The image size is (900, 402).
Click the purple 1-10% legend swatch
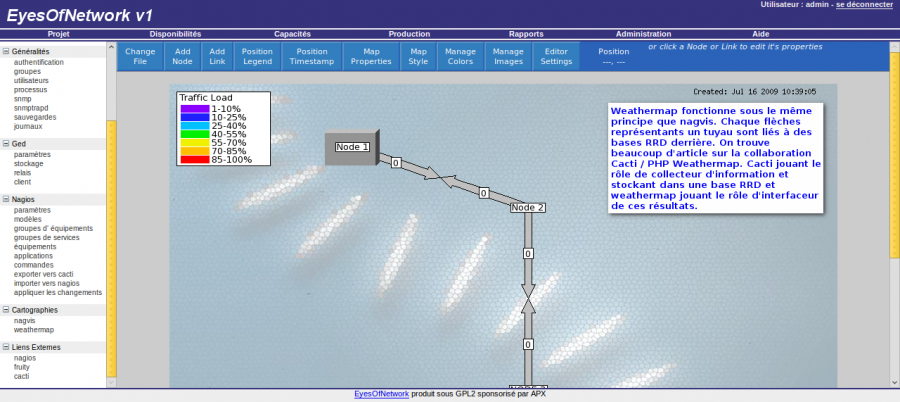click(195, 109)
